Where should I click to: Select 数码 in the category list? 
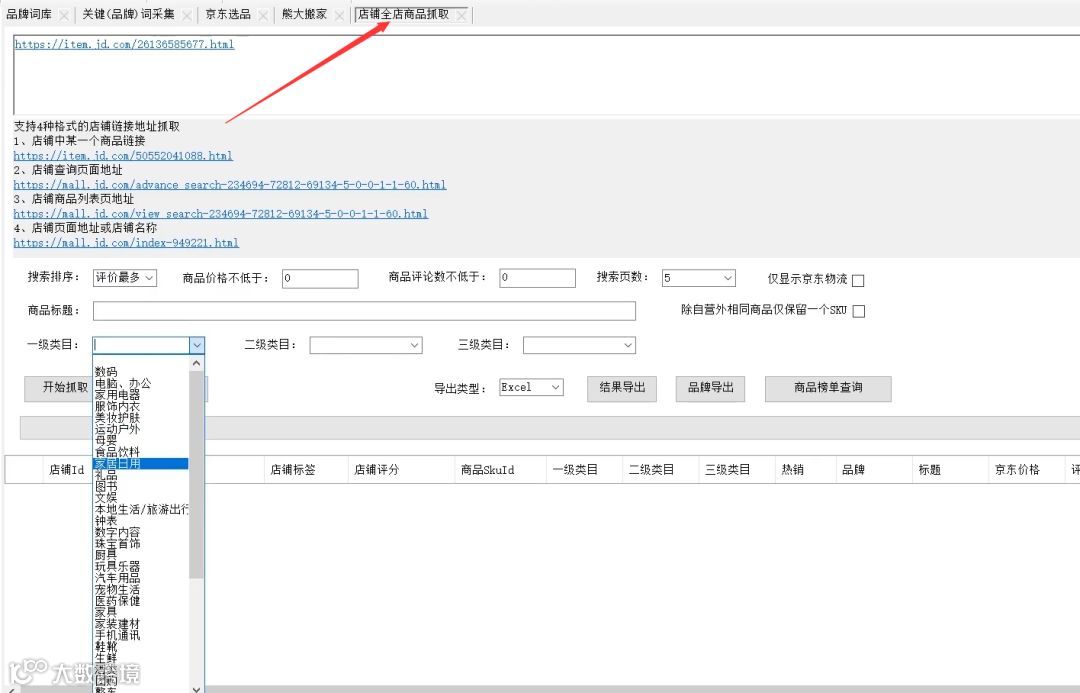coord(106,372)
